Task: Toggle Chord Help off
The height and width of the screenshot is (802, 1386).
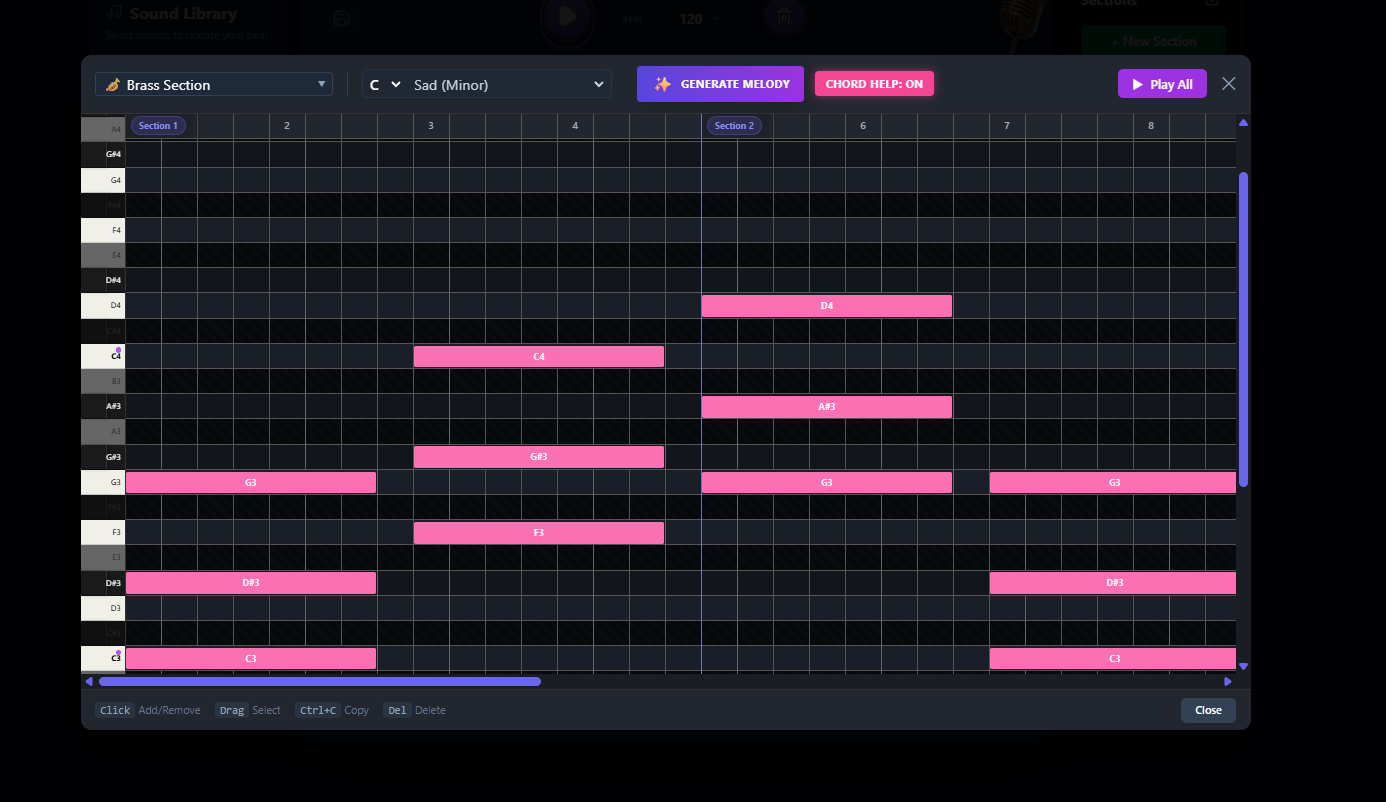Action: point(874,84)
